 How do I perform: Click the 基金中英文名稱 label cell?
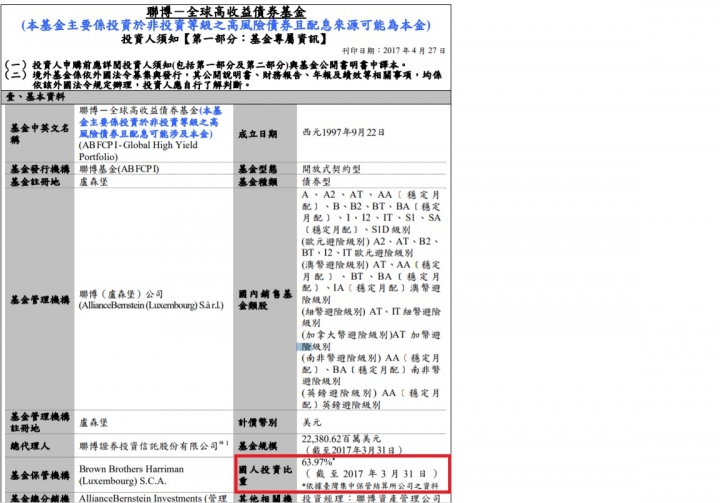[40, 134]
